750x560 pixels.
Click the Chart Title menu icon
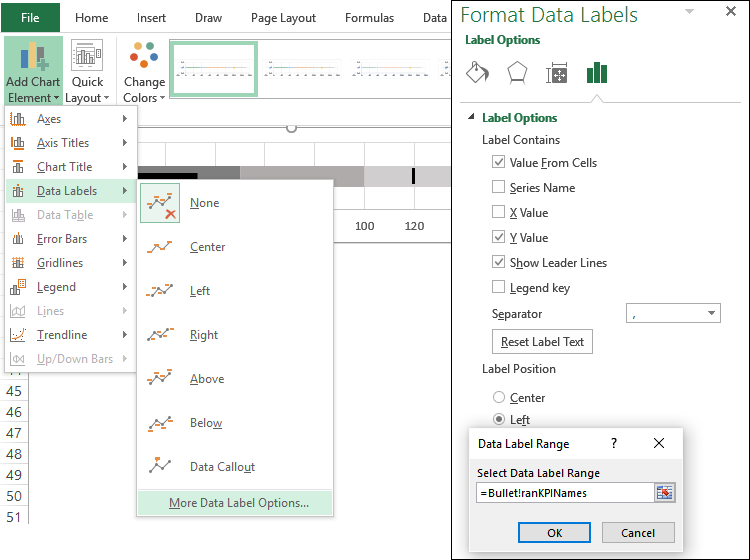(x=18, y=167)
